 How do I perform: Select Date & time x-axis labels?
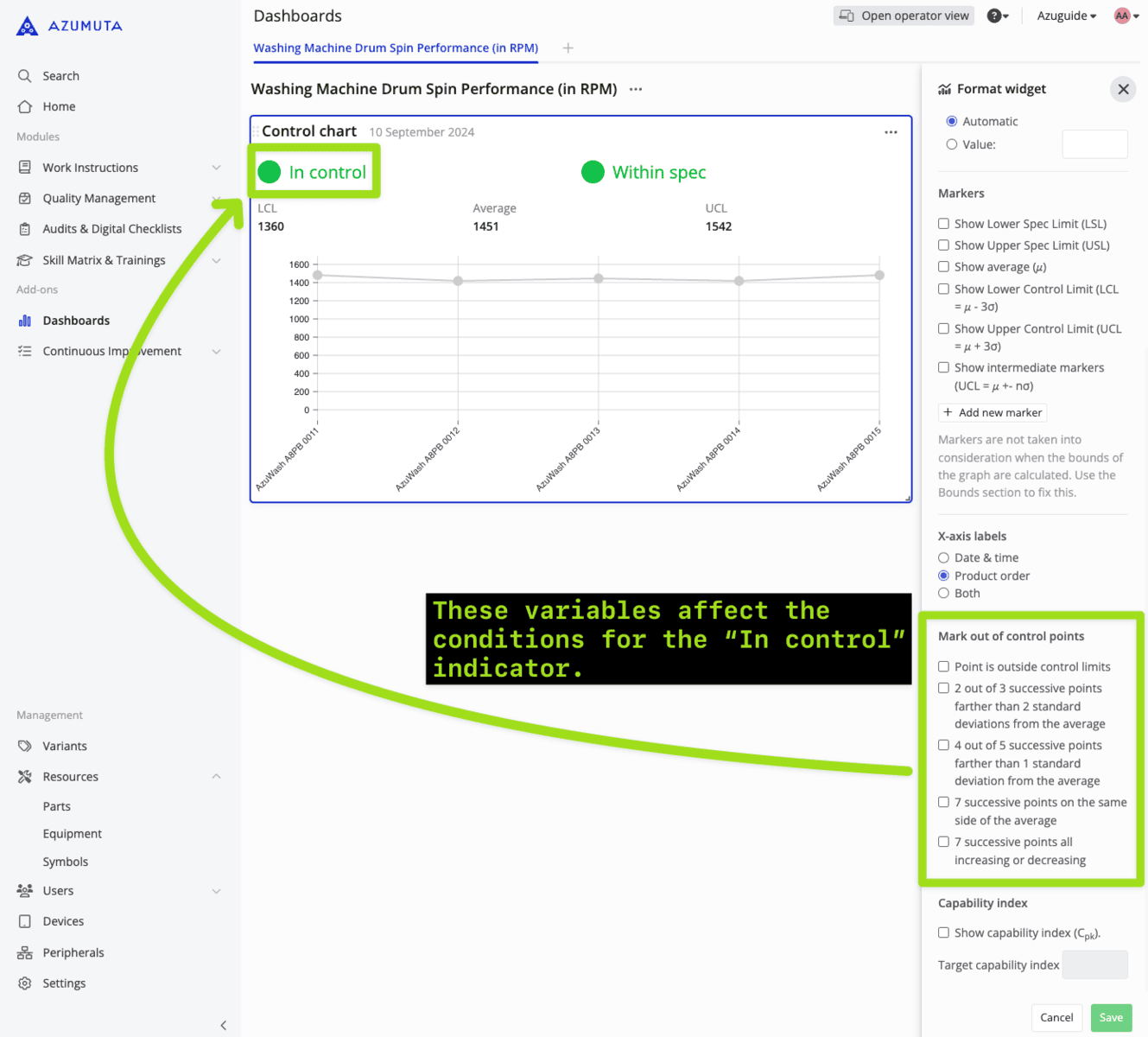(943, 558)
